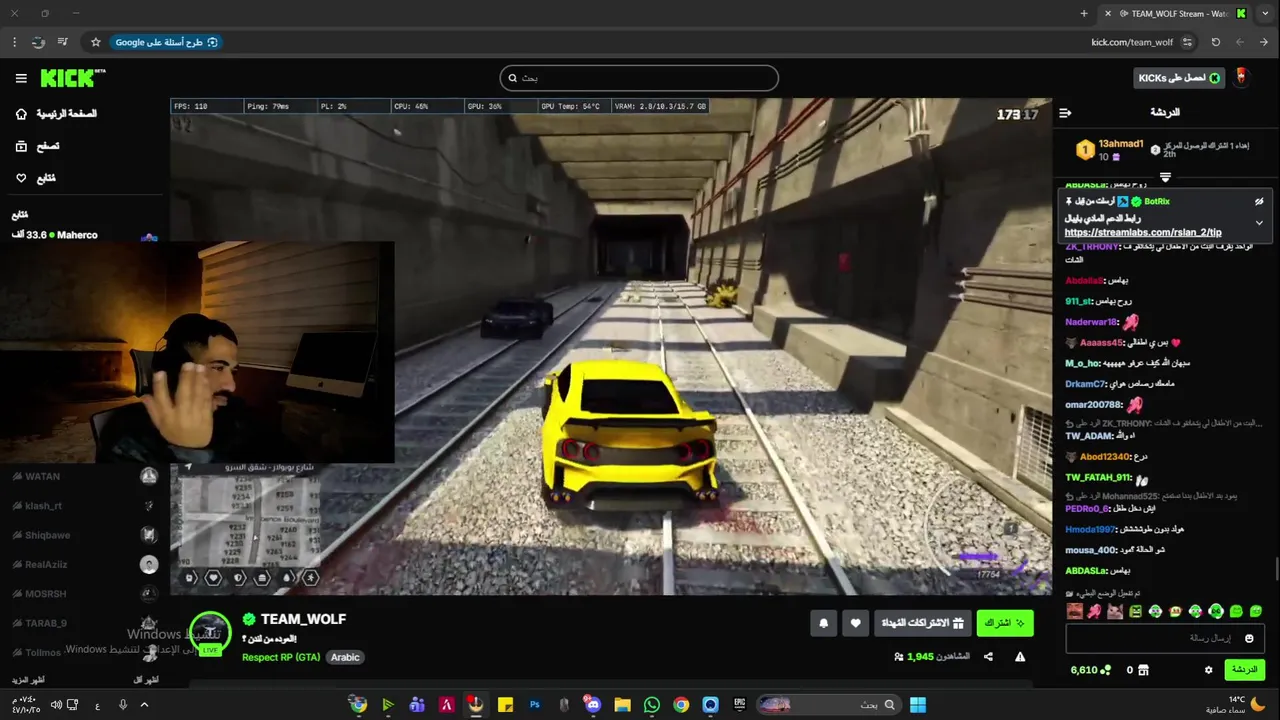The width and height of the screenshot is (1280, 720).
Task: Click the taskbar volume icon
Action: point(56,705)
